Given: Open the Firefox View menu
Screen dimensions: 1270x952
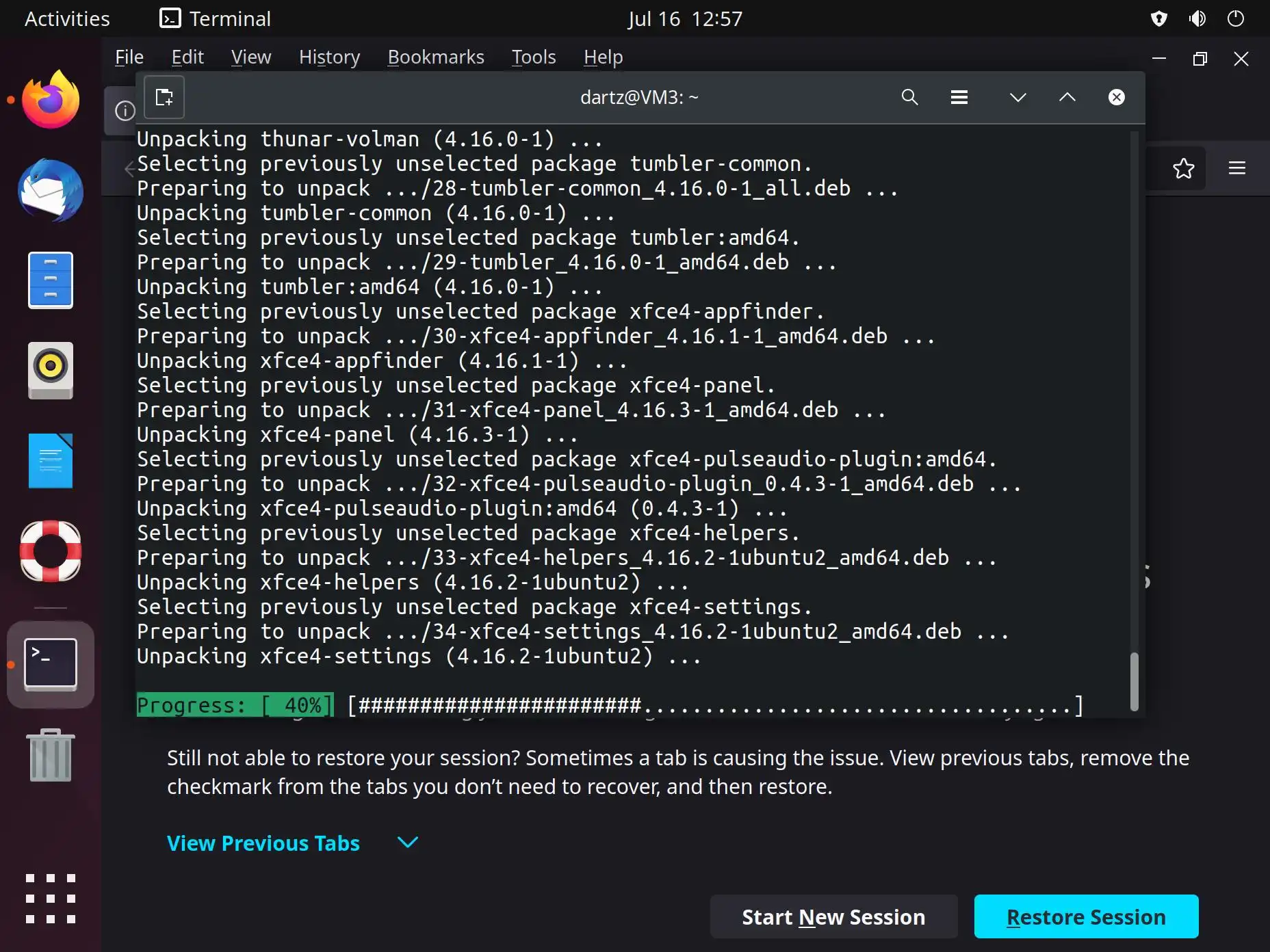Looking at the screenshot, I should (251, 57).
